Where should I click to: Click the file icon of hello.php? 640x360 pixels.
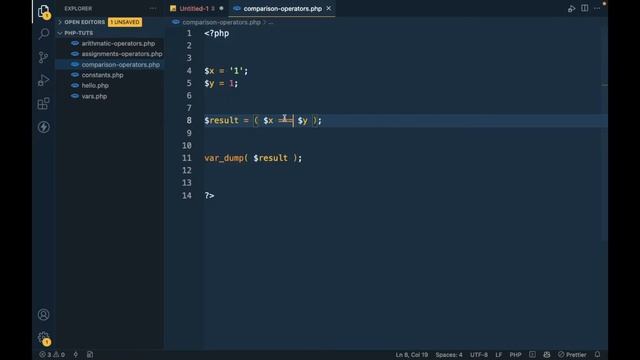[75, 85]
